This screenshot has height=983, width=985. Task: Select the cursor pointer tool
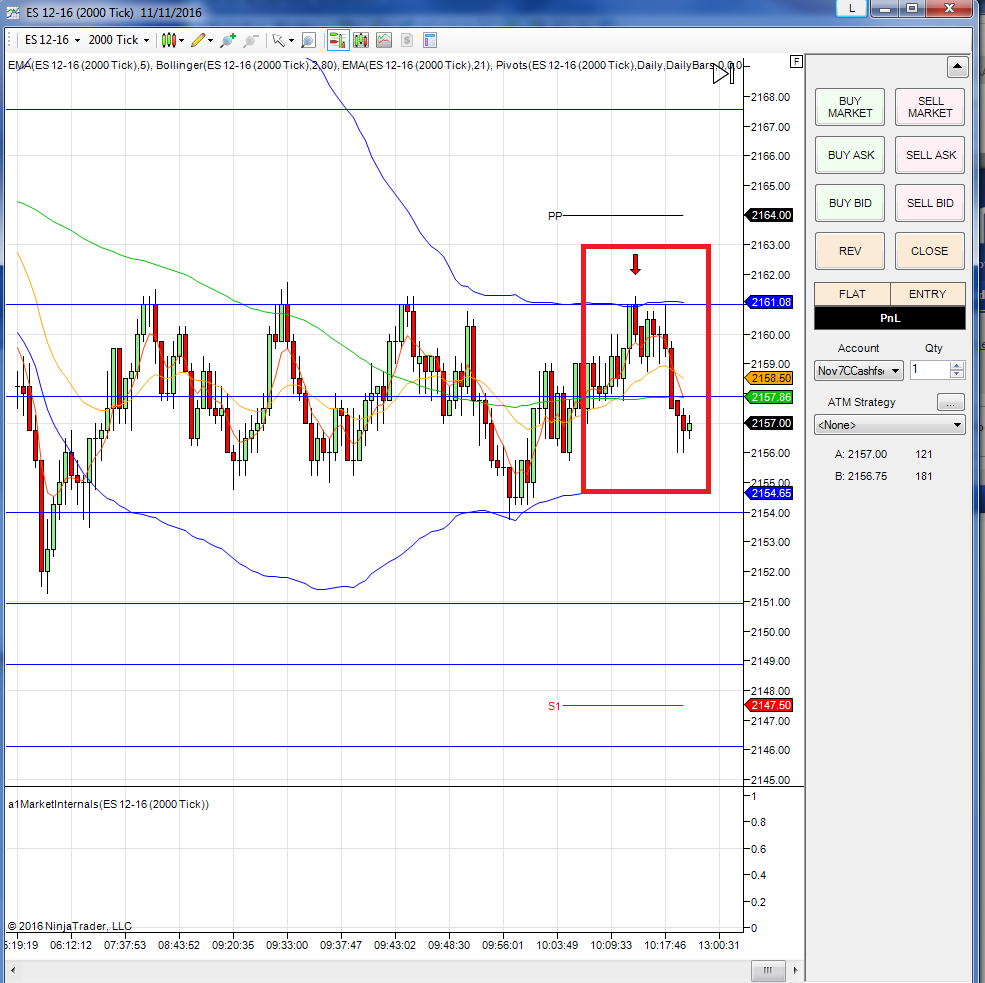tap(278, 41)
